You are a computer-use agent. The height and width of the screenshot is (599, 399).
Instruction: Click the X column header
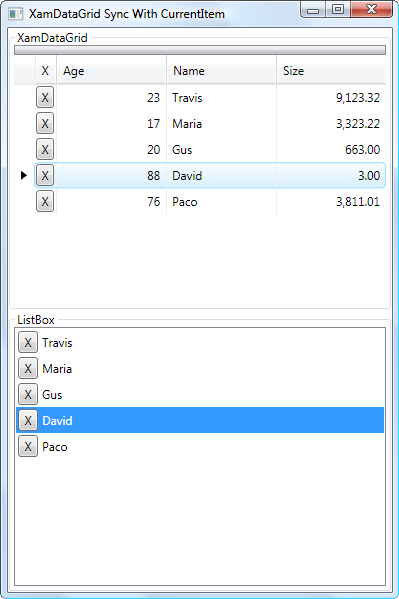pos(45,71)
